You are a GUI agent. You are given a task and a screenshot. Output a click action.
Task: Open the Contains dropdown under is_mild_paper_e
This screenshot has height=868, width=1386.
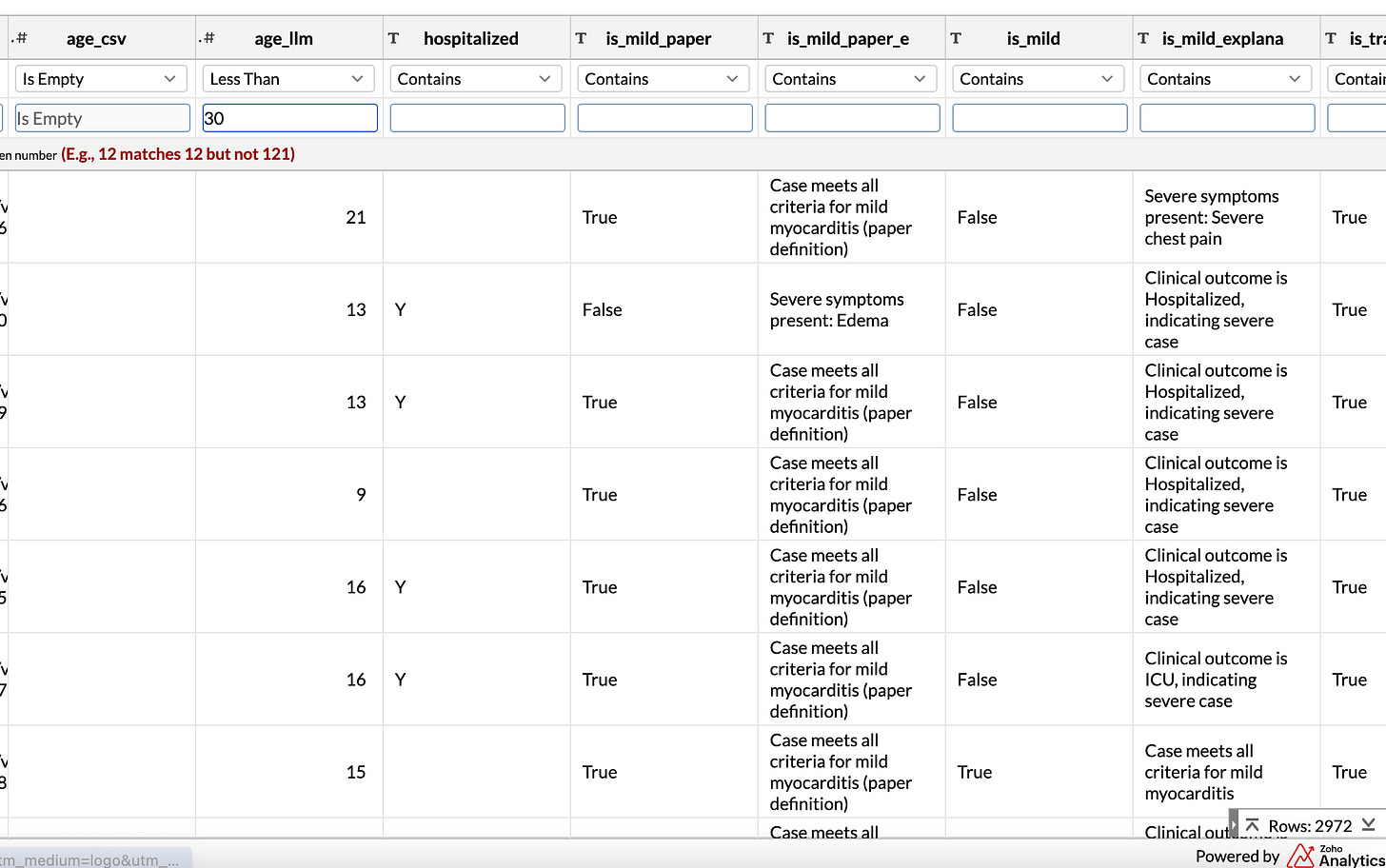849,79
